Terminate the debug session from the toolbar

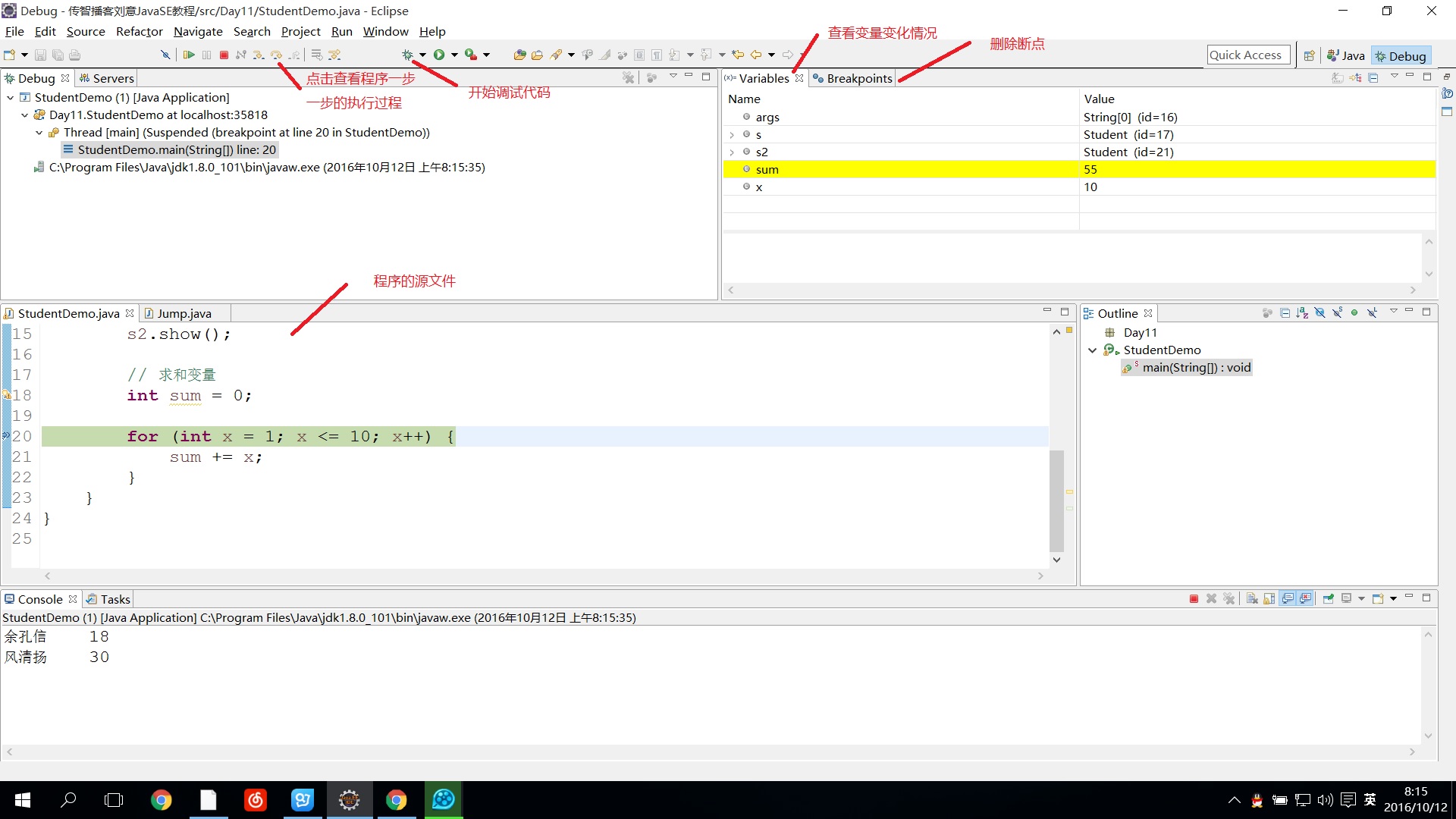[224, 55]
